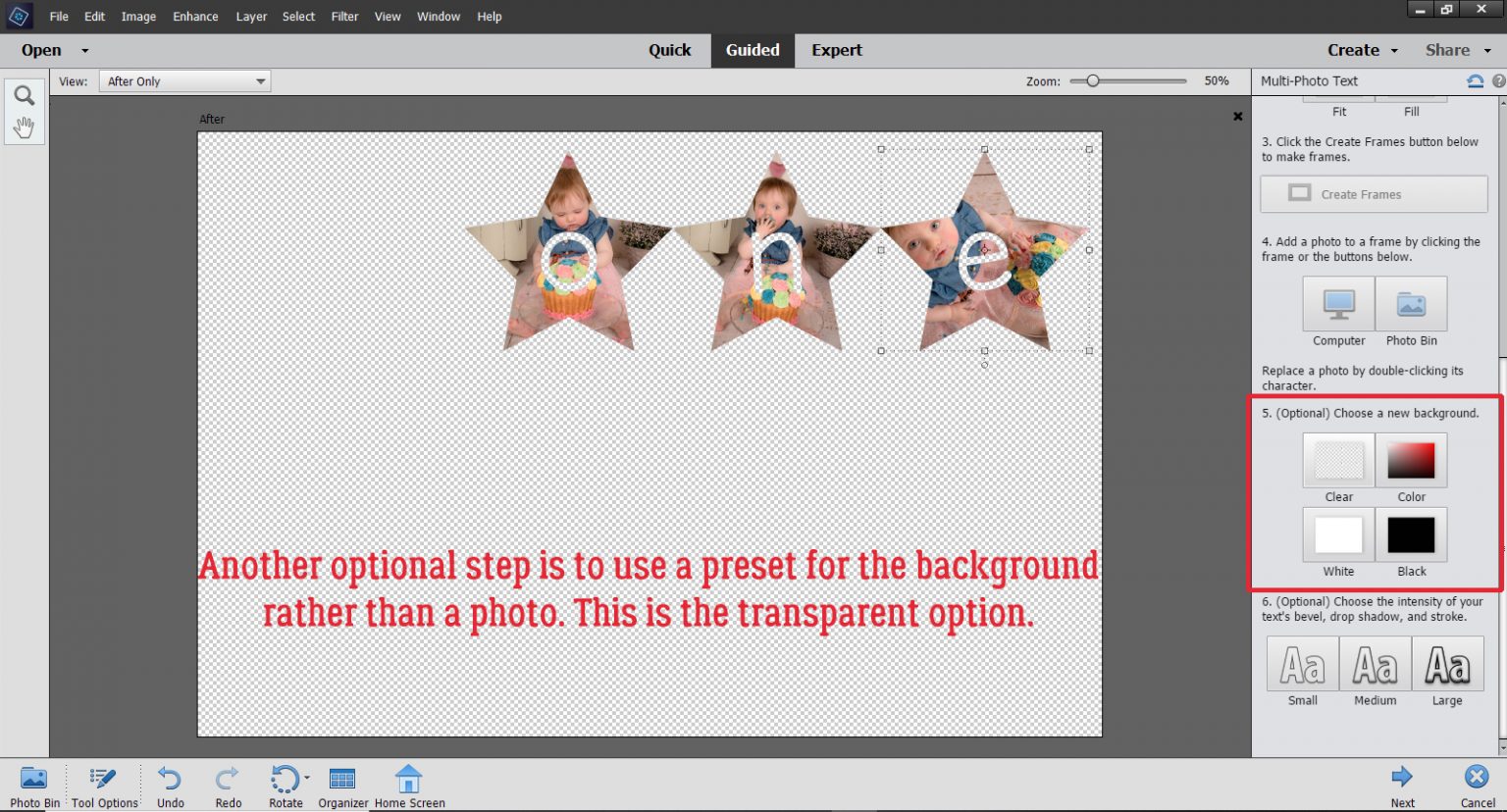Image resolution: width=1507 pixels, height=812 pixels.
Task: Choose the Clear transparent background preset
Action: (1337, 459)
